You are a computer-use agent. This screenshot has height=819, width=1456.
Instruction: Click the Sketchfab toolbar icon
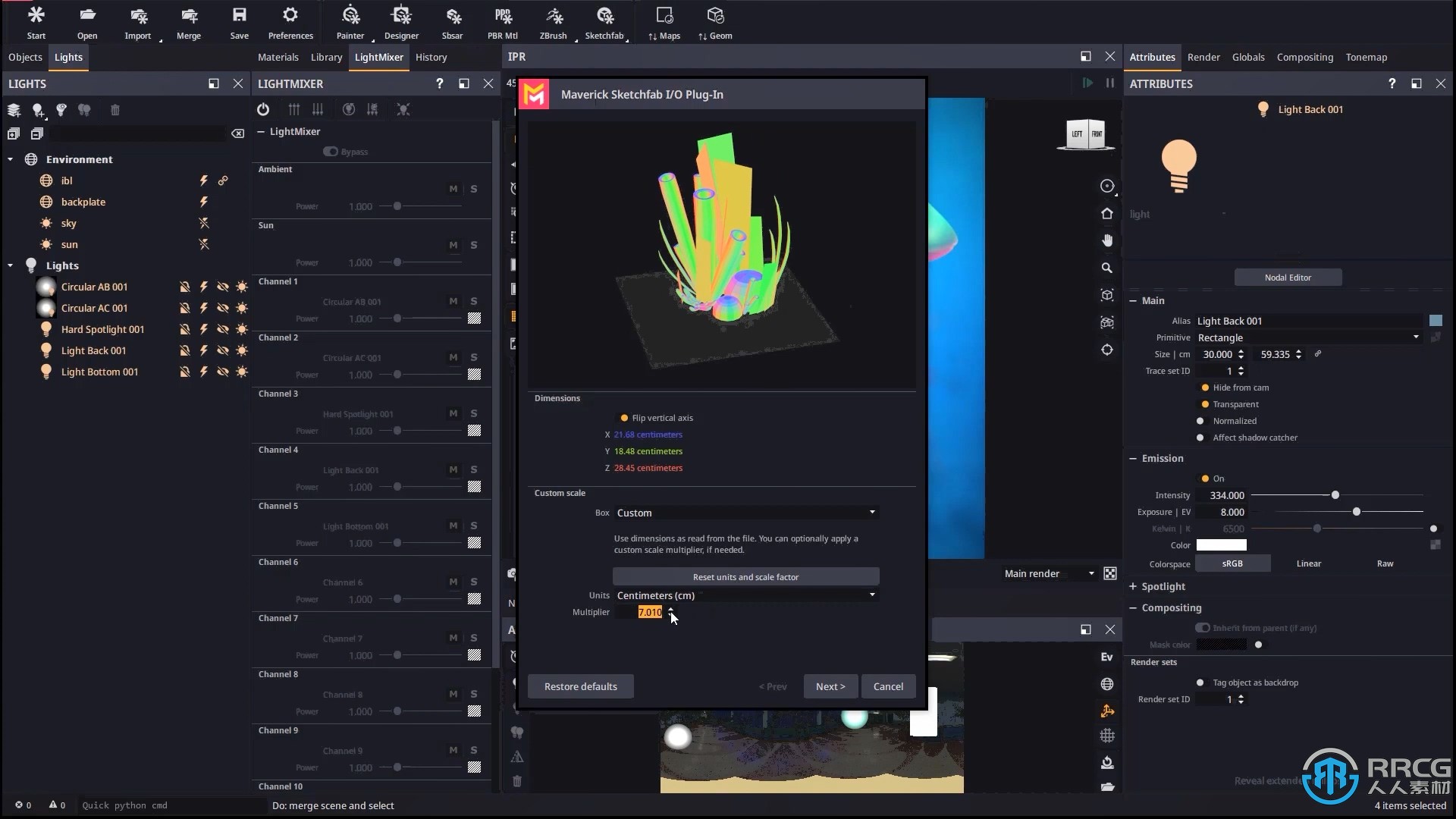(x=604, y=23)
